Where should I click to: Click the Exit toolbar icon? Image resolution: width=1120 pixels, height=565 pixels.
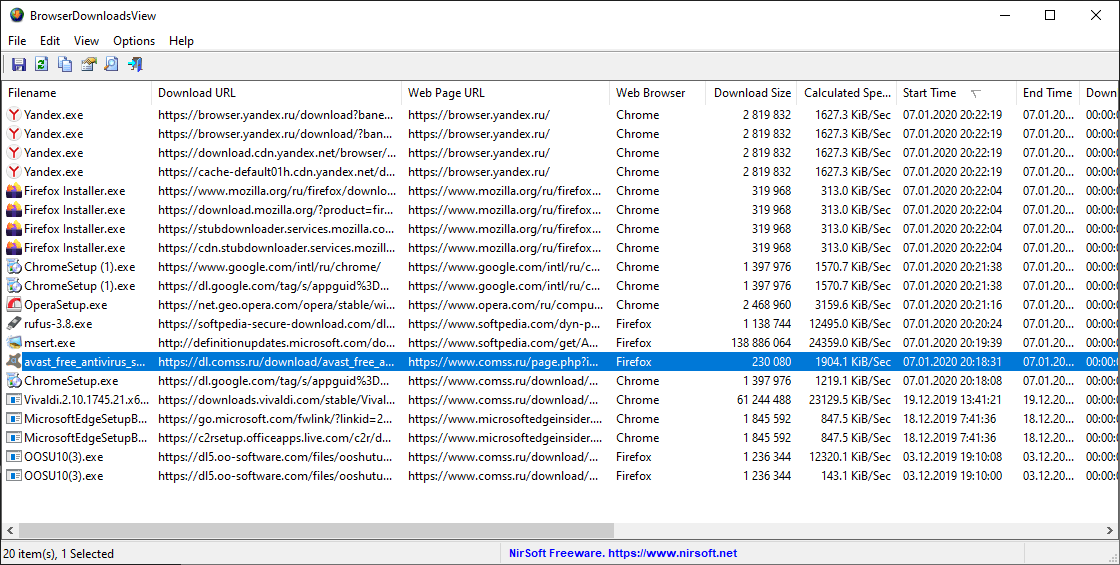(x=135, y=64)
